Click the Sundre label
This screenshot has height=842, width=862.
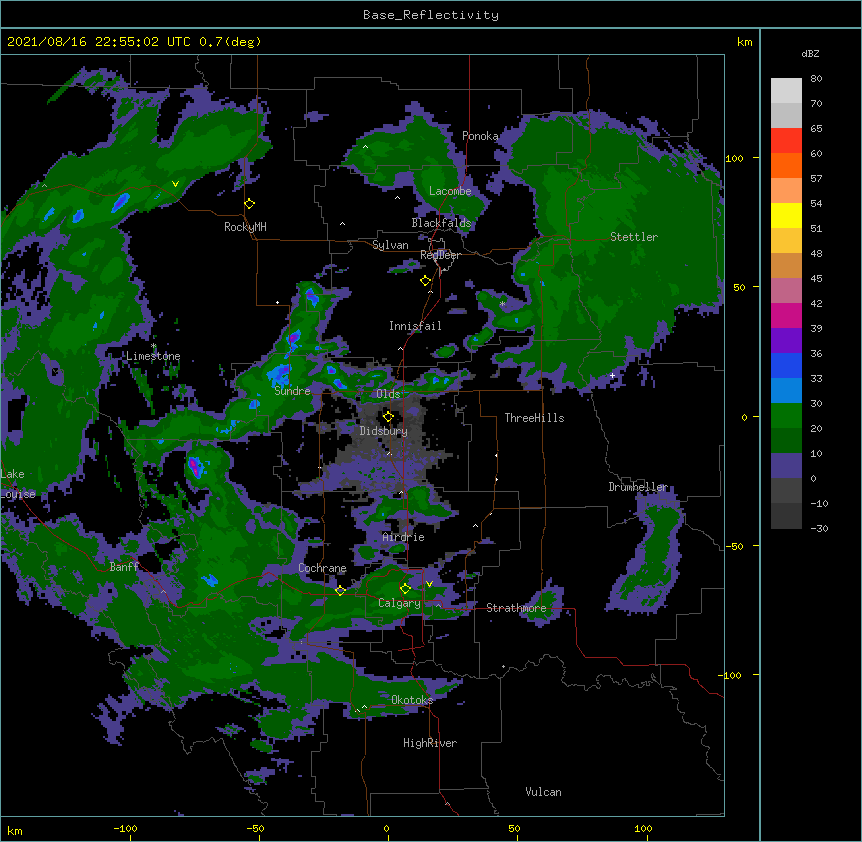click(292, 391)
